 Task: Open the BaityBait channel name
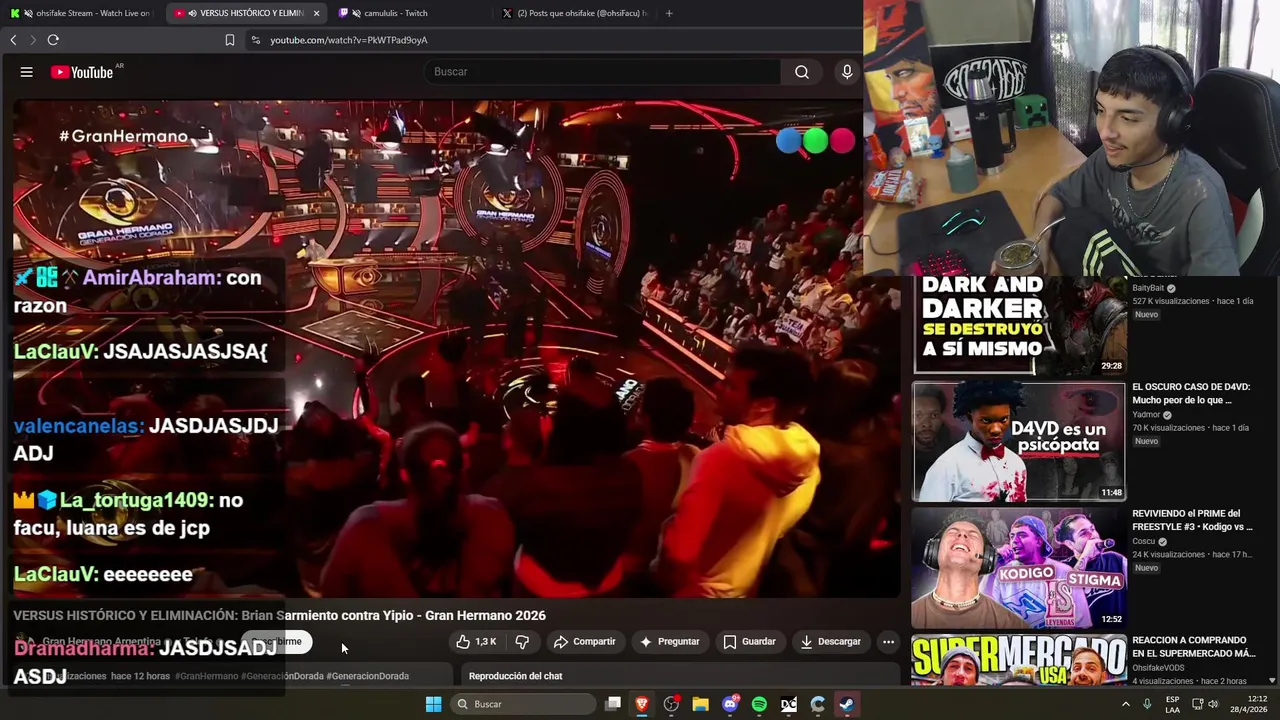tap(1148, 288)
